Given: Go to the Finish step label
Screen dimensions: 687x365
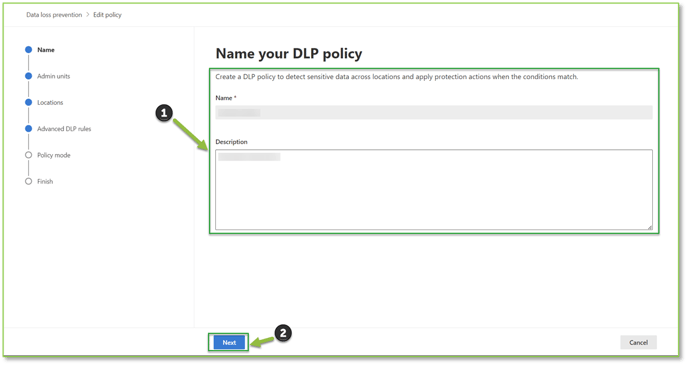Looking at the screenshot, I should tap(45, 181).
